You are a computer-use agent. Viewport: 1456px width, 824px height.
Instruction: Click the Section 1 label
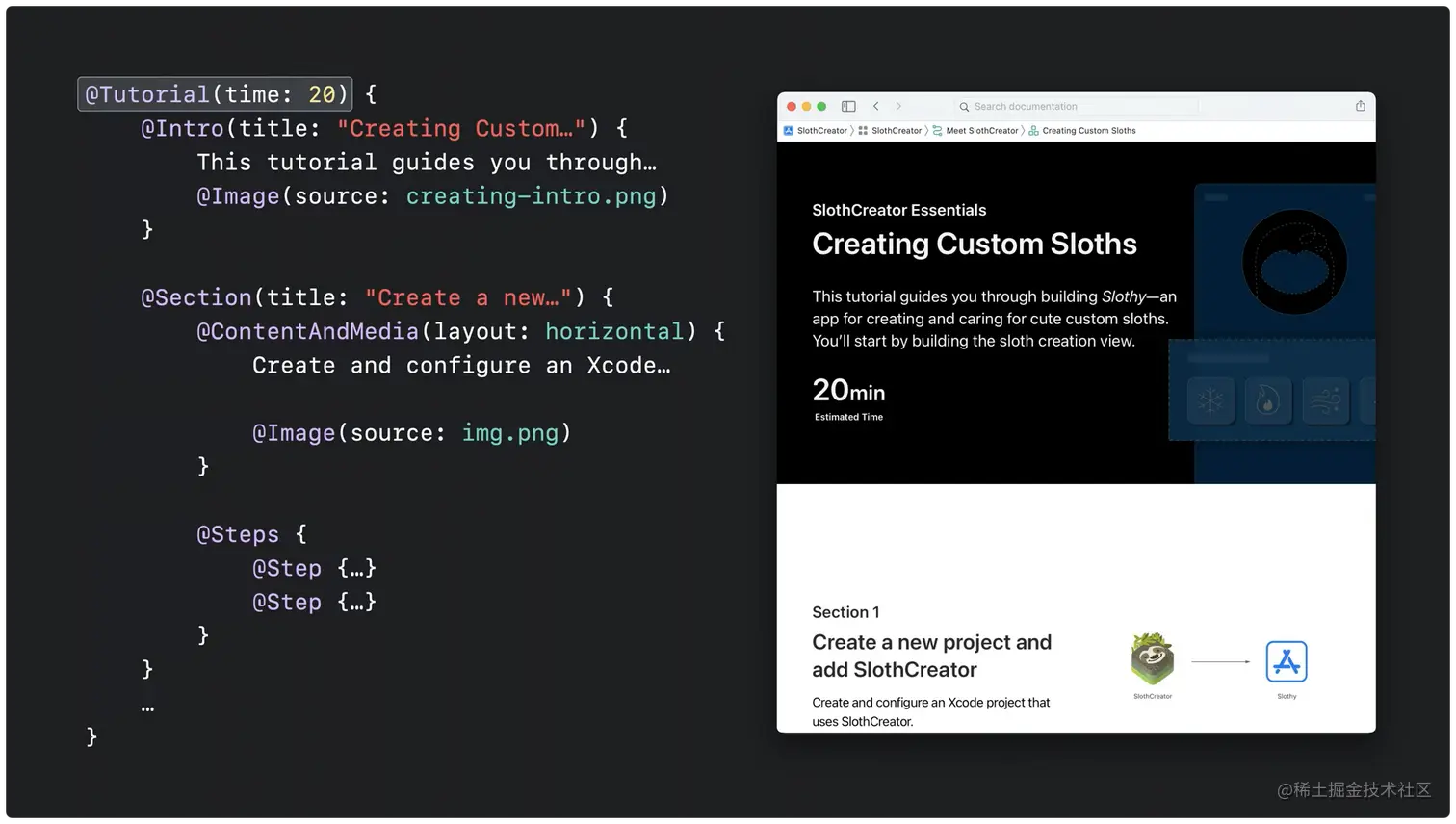click(x=845, y=612)
